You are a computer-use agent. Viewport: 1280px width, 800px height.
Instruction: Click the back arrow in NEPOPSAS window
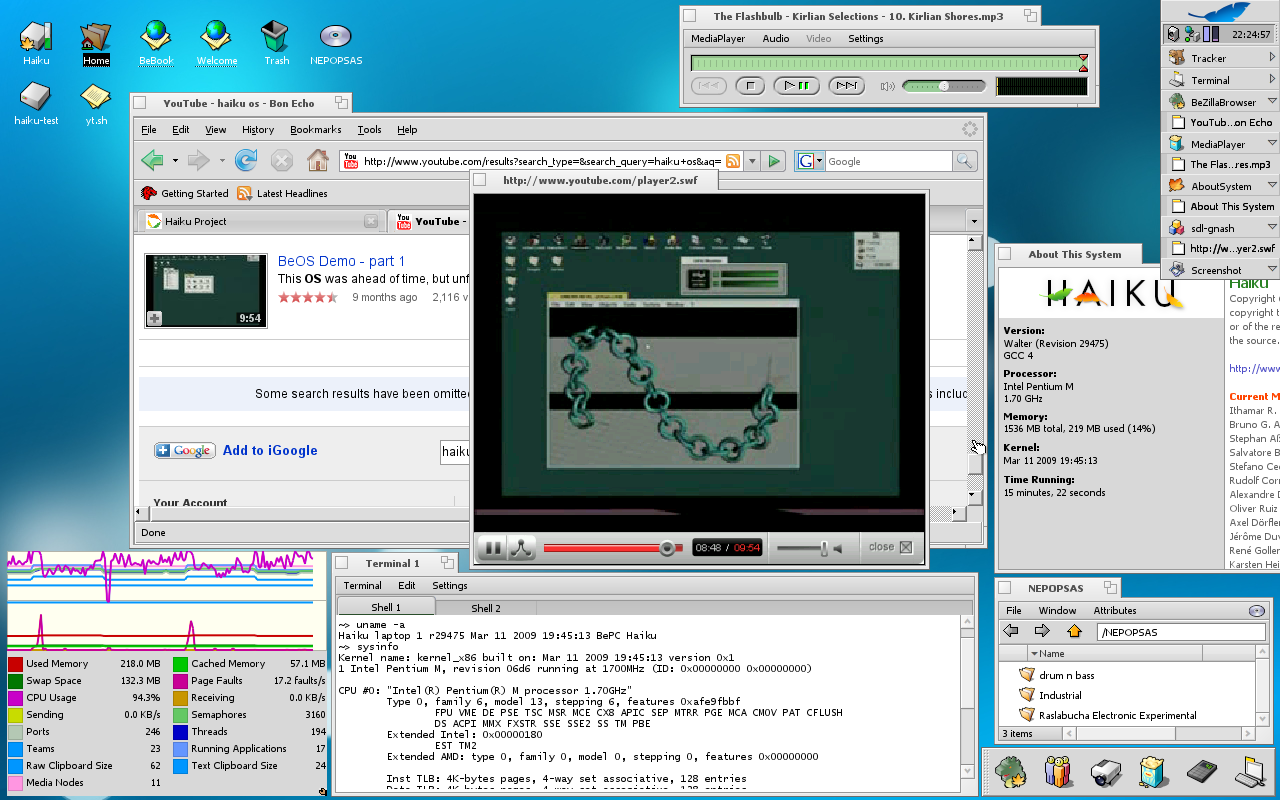(1011, 631)
